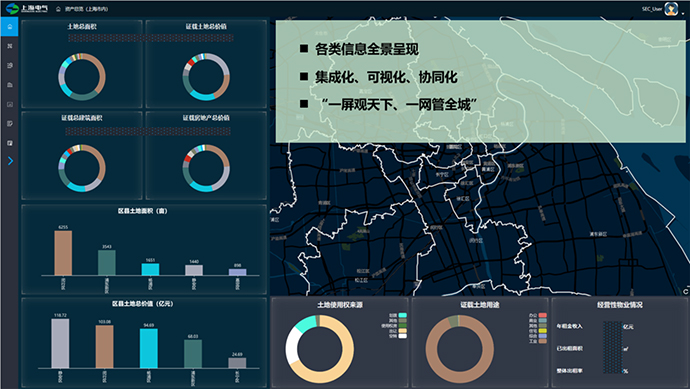Viewport: 690px width, 389px height.
Task: Click the 整体出租率 row label
Action: click(x=569, y=371)
